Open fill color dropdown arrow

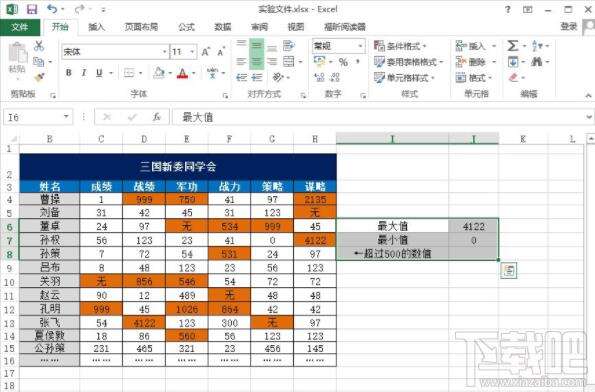(x=170, y=73)
